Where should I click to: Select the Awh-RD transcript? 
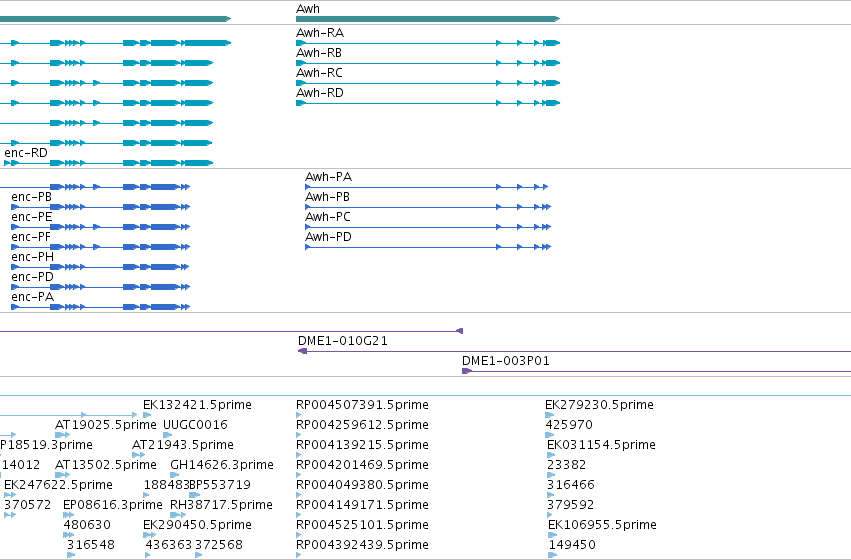point(428,103)
